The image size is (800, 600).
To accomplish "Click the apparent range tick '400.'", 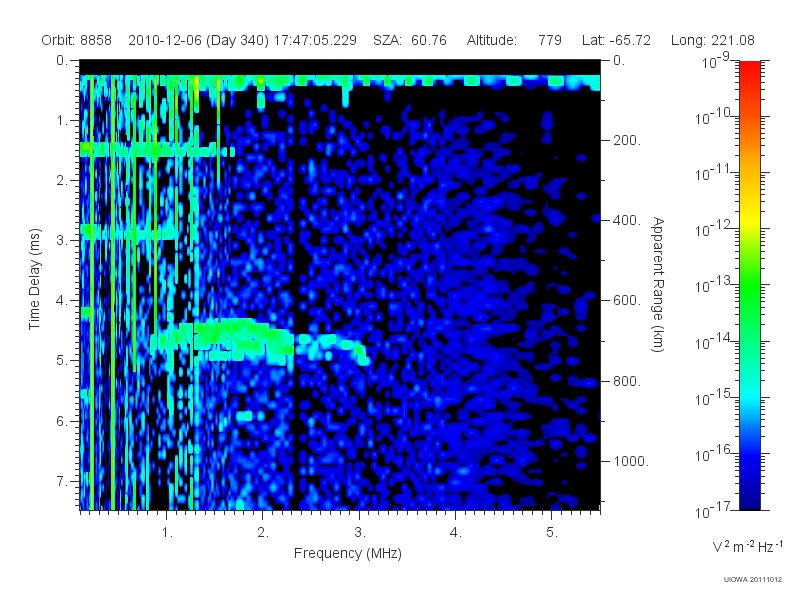I will (x=627, y=220).
